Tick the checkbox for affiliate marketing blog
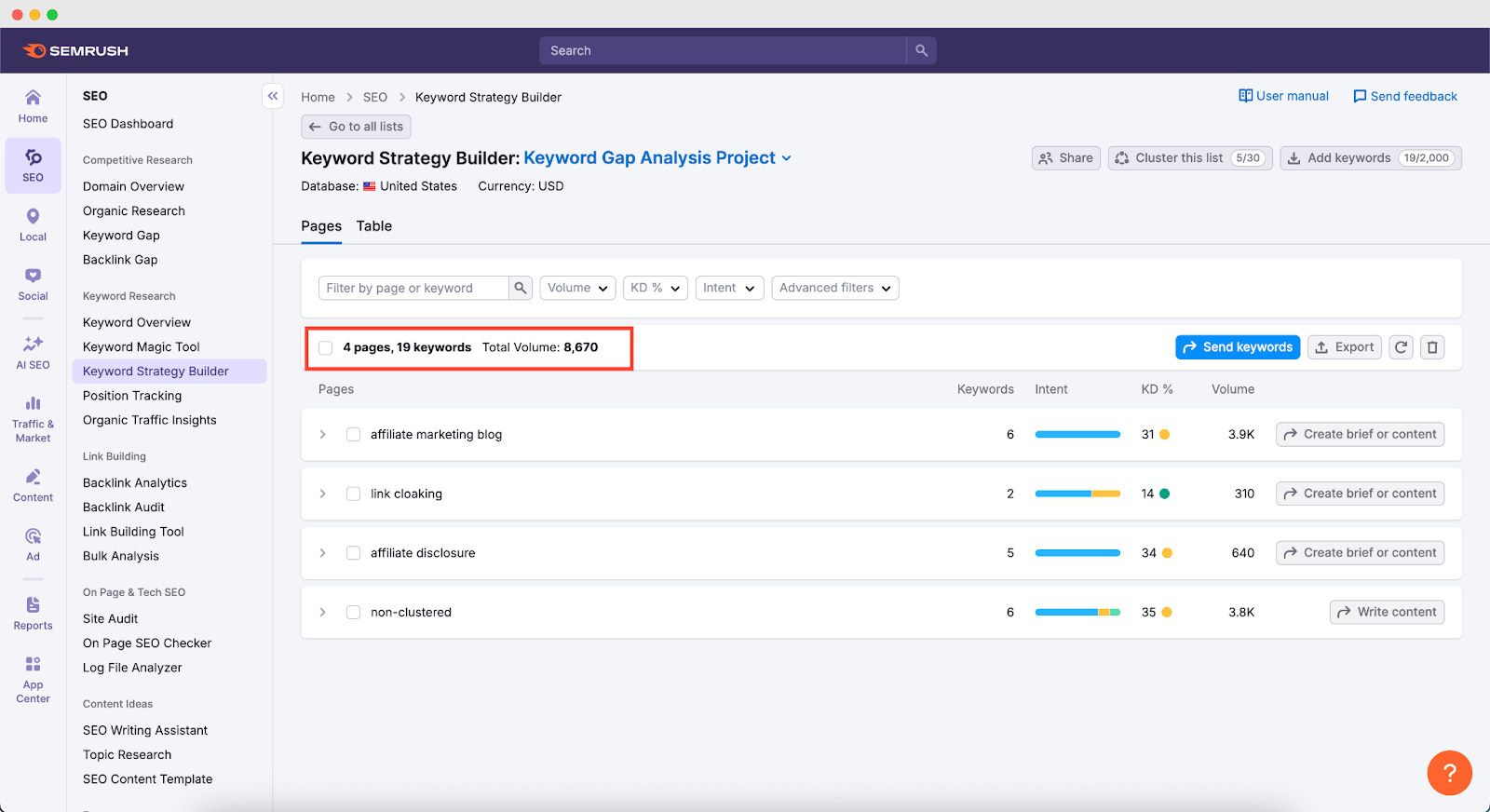 coord(353,435)
